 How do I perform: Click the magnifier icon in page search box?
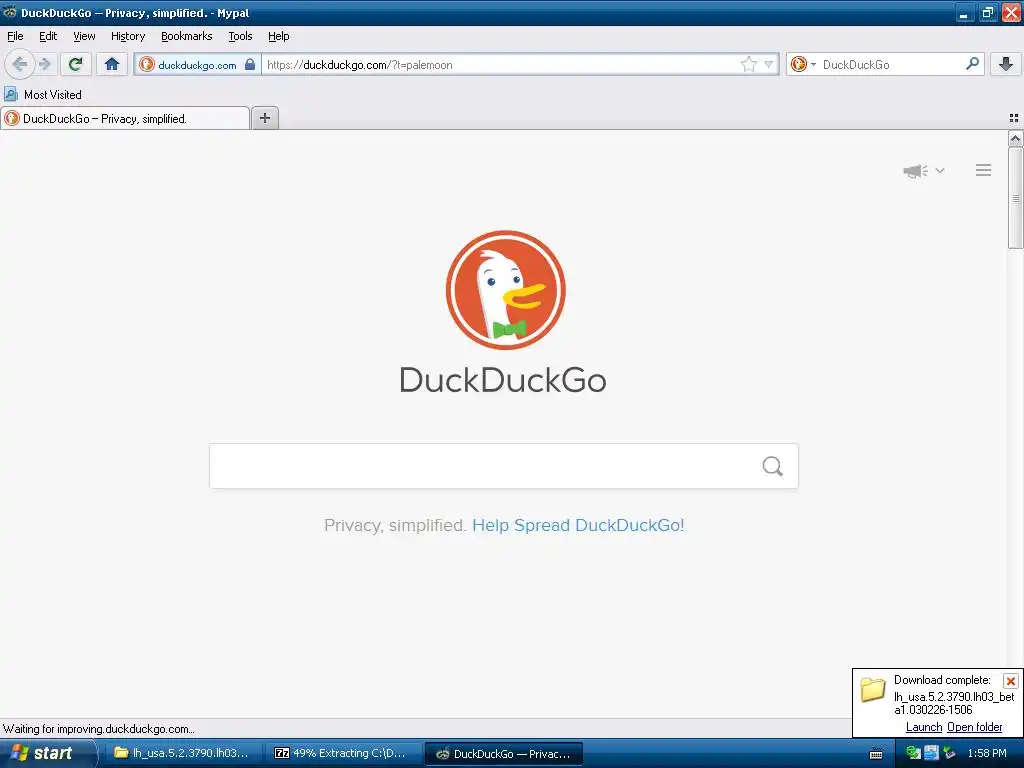(773, 466)
